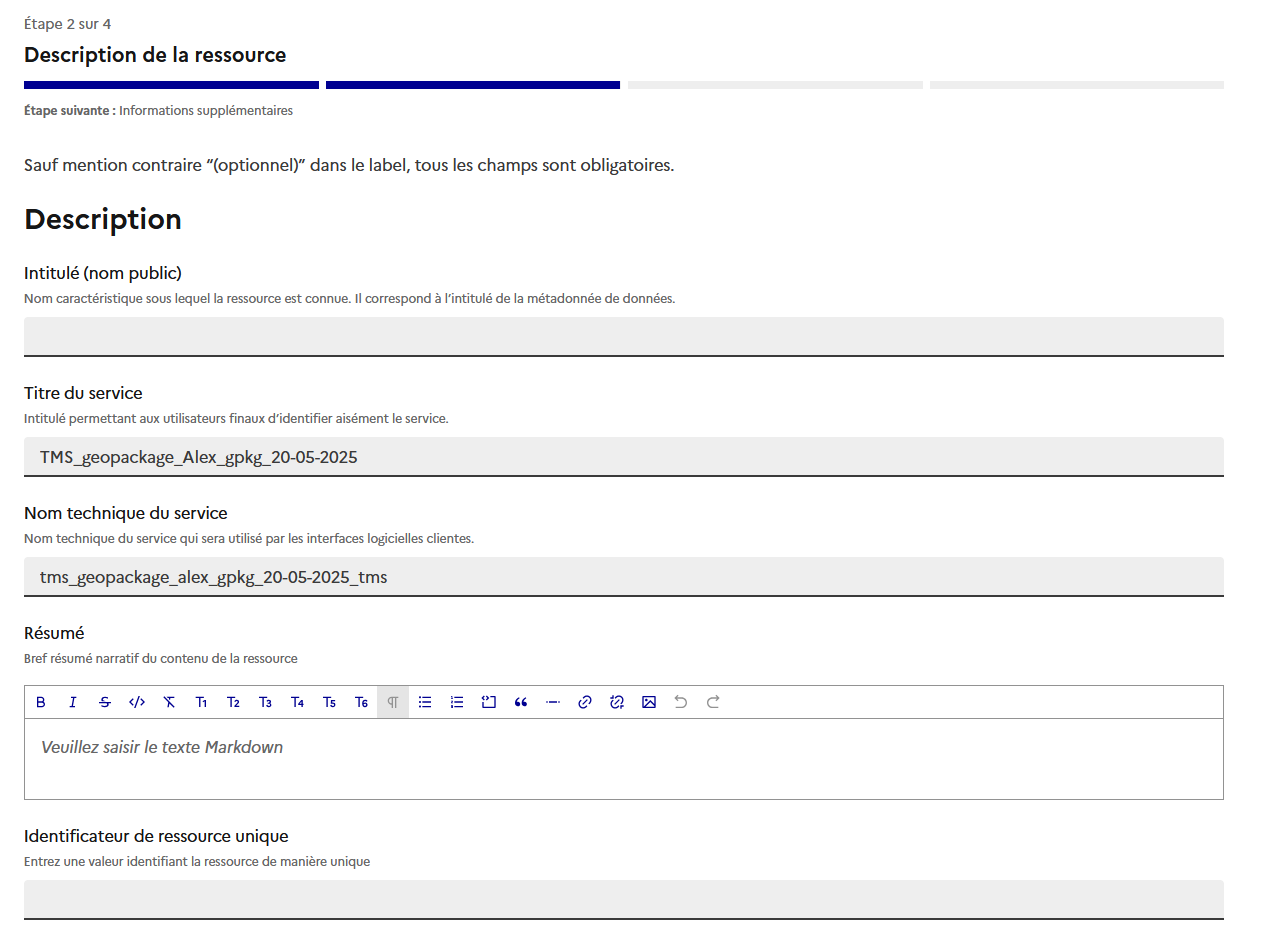Image resolution: width=1261 pixels, height=935 pixels.
Task: Apply strikethrough formatting to the Résumé text
Action: [104, 702]
